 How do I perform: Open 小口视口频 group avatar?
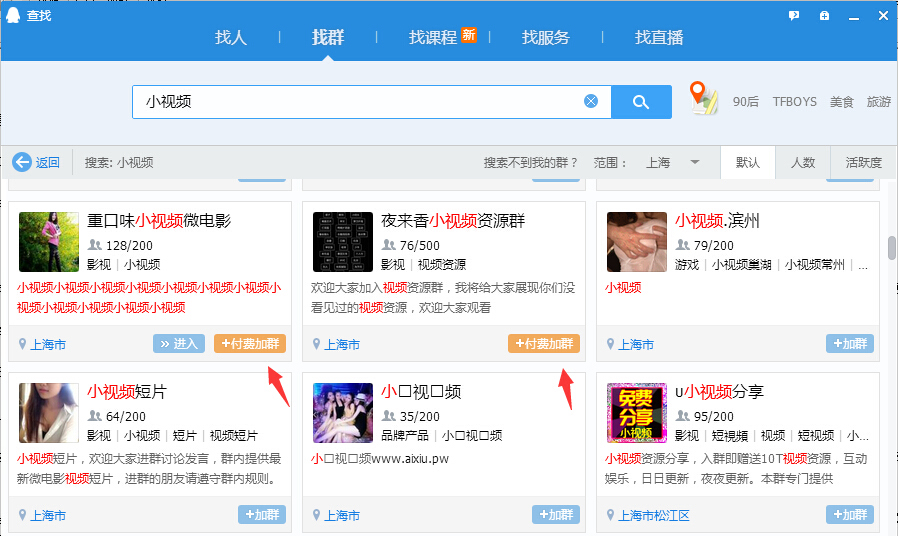pyautogui.click(x=342, y=413)
